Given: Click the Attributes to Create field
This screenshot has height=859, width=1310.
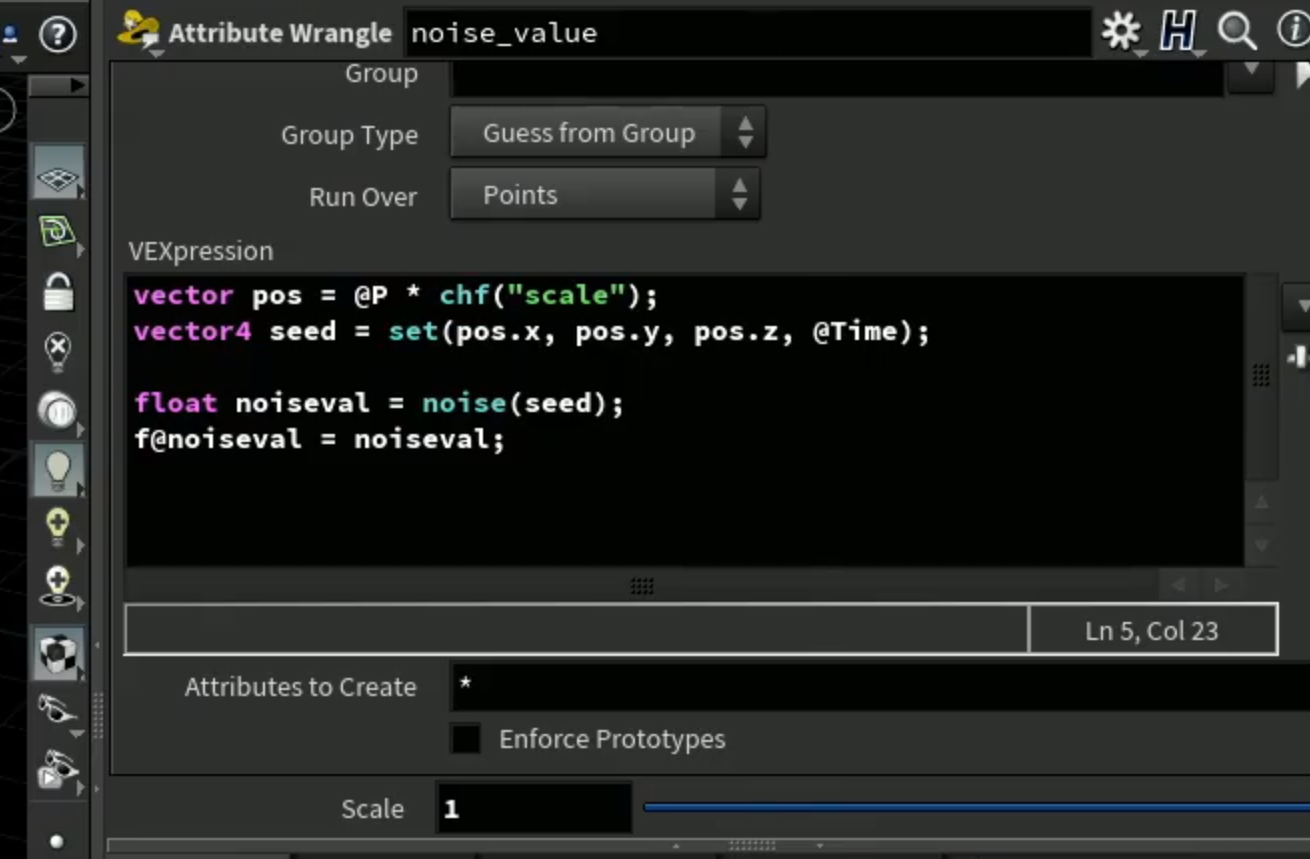Looking at the screenshot, I should (x=880, y=687).
